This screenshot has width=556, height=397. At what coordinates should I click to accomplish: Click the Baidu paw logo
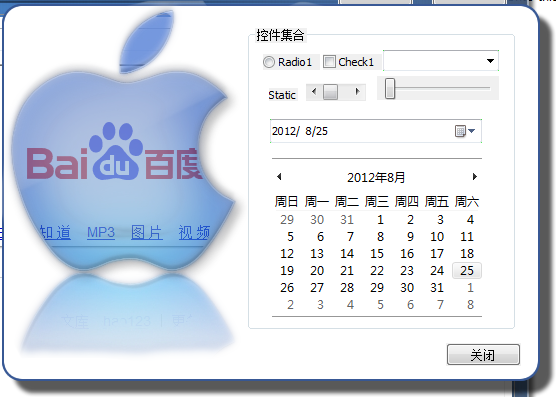tap(116, 151)
